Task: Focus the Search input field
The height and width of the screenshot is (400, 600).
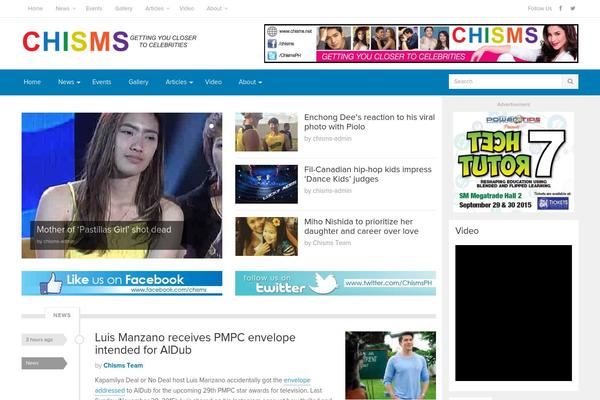Action: coord(505,82)
